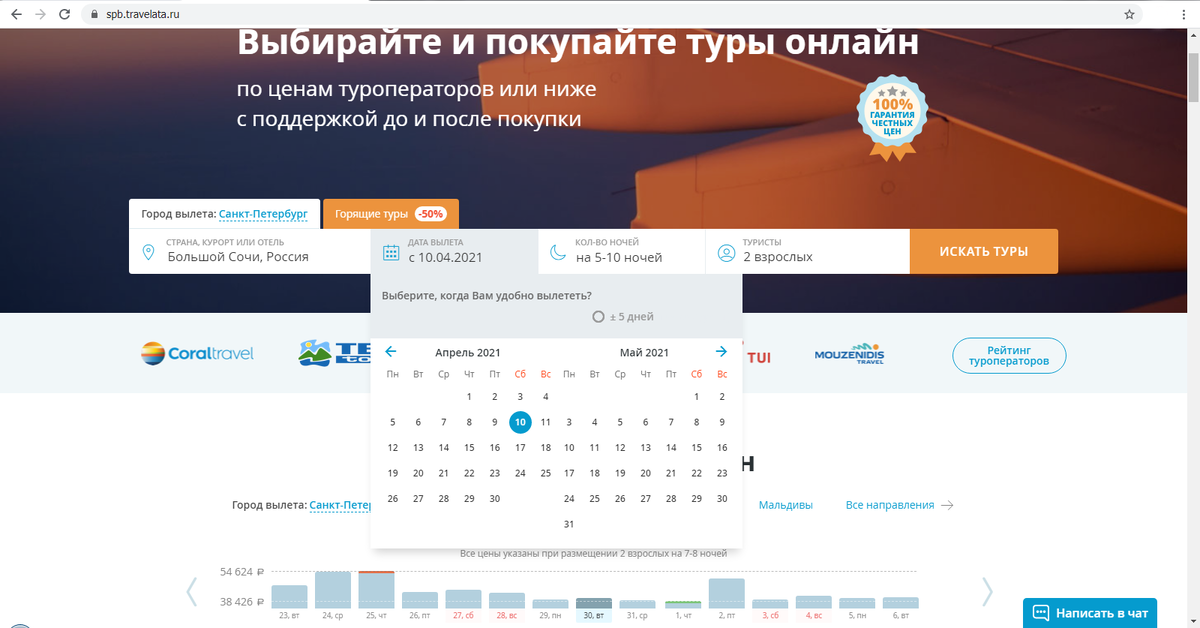The image size is (1200, 628).
Task: Click the 100% honest price guarantee badge
Action: coord(892,117)
